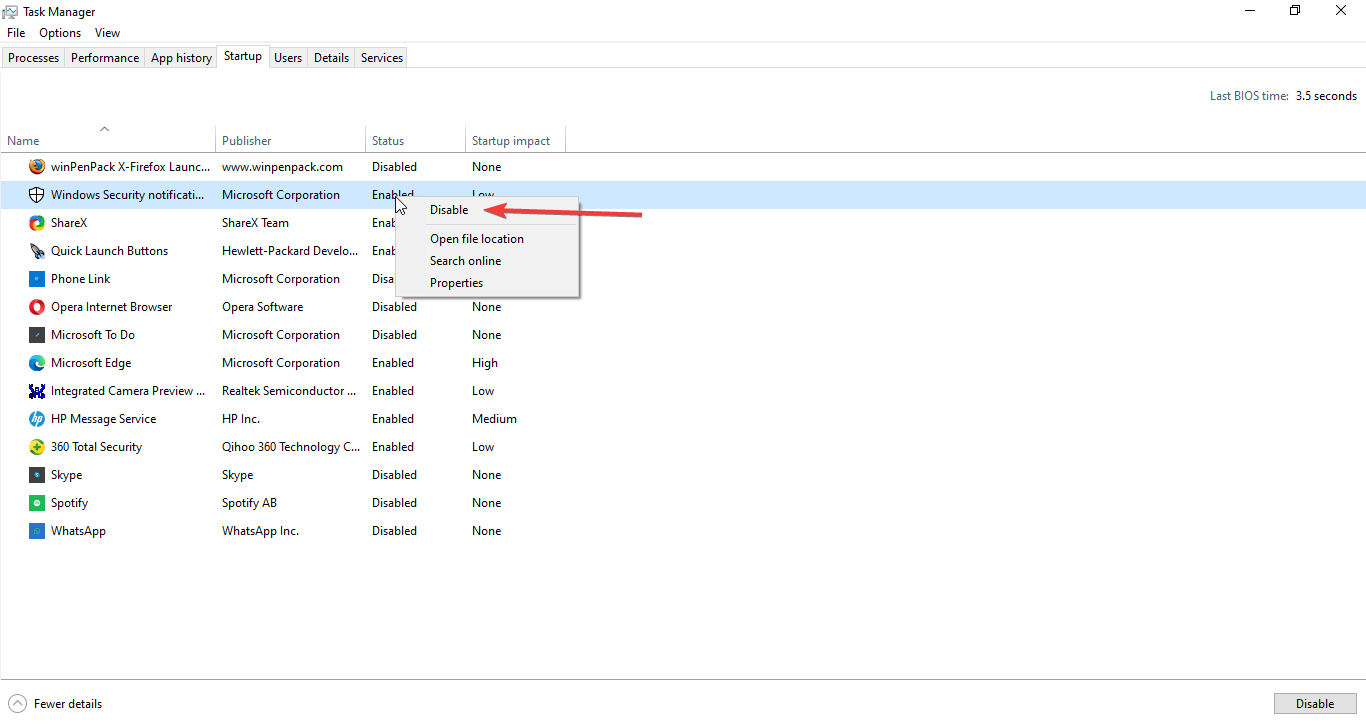This screenshot has width=1366, height=727.
Task: Select the Quick Launch Buttons row
Action: pos(111,250)
